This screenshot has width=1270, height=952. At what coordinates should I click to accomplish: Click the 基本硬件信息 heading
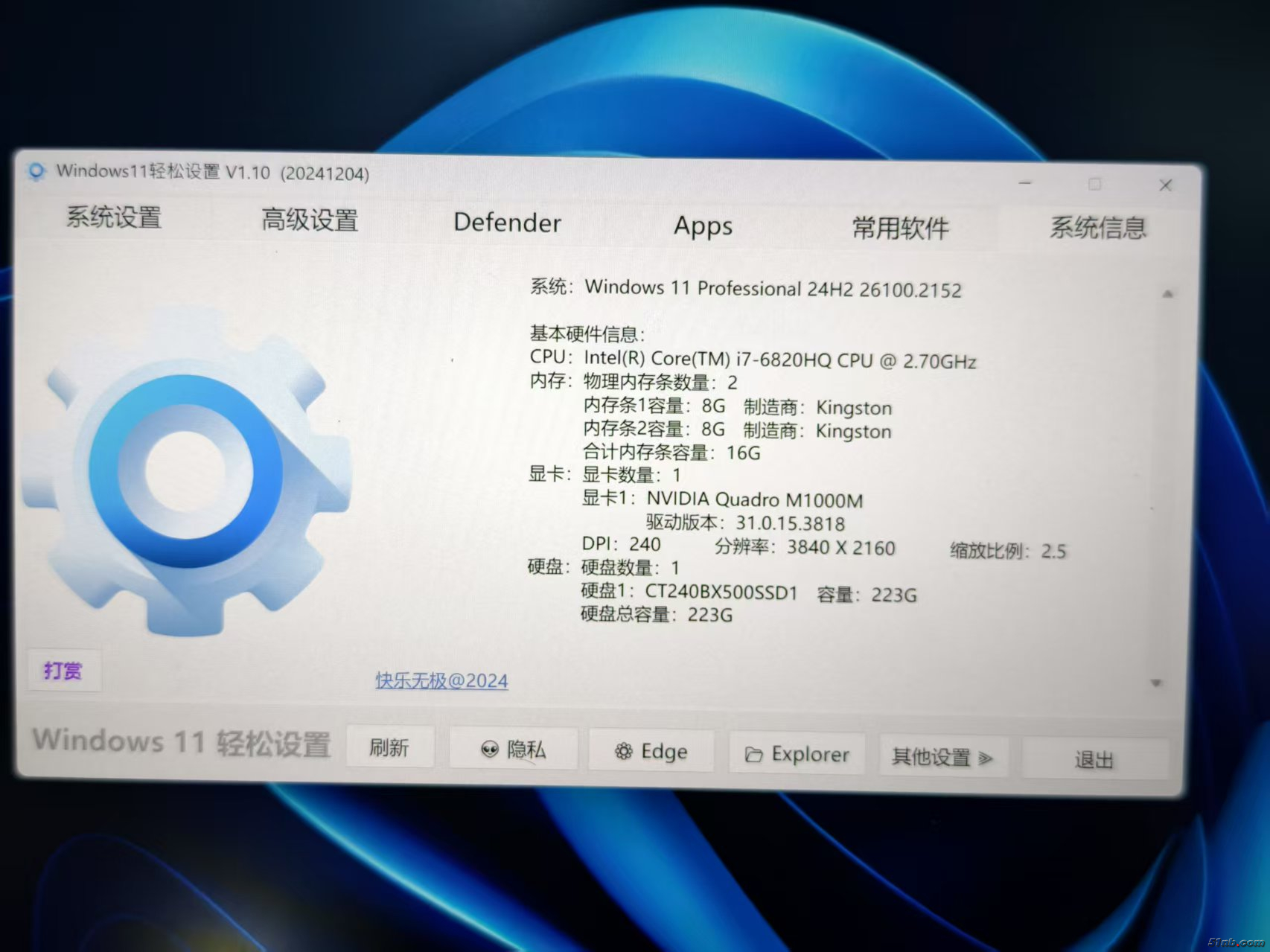pos(587,334)
